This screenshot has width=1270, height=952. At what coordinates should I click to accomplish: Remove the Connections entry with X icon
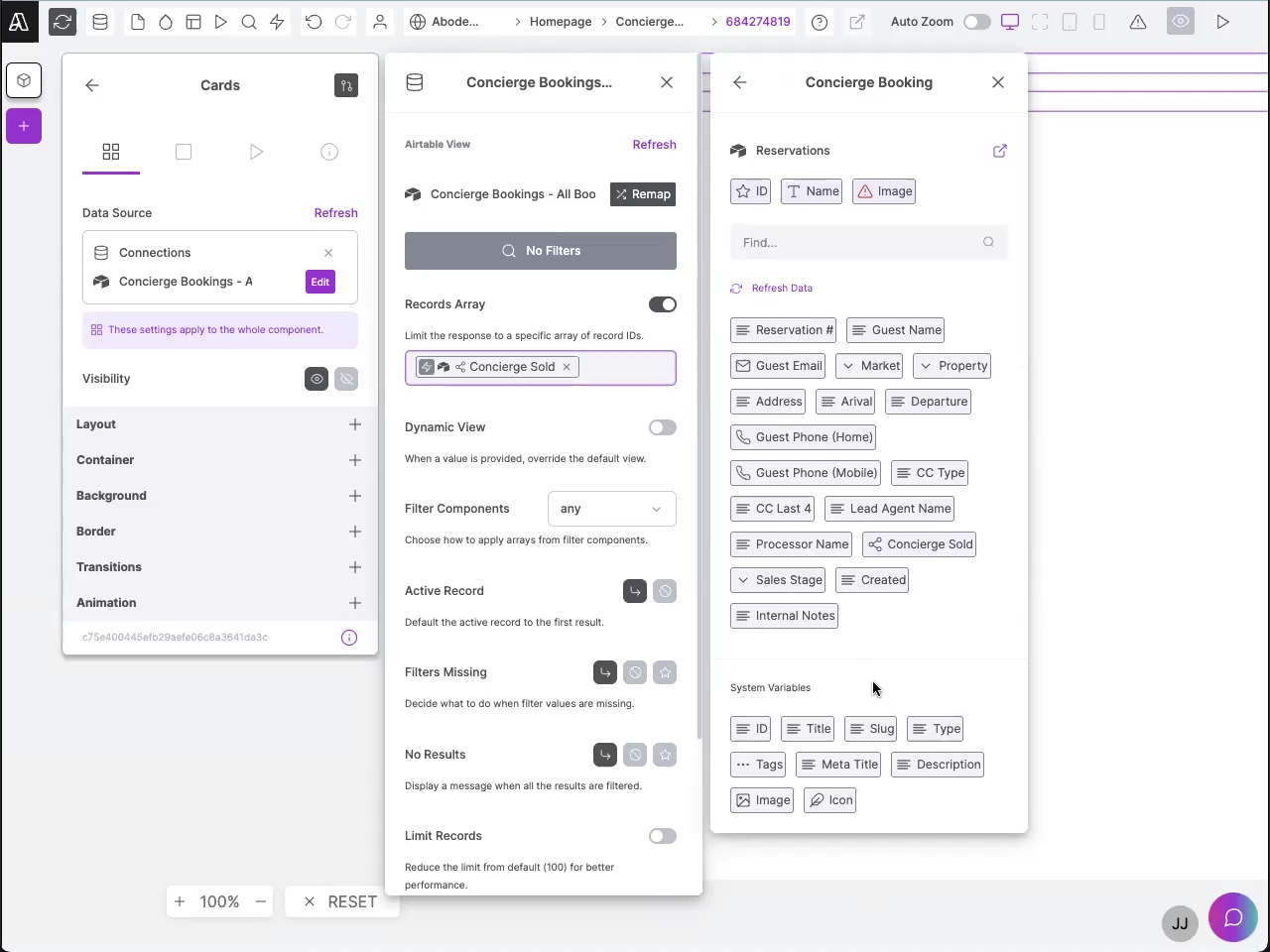[x=328, y=253]
